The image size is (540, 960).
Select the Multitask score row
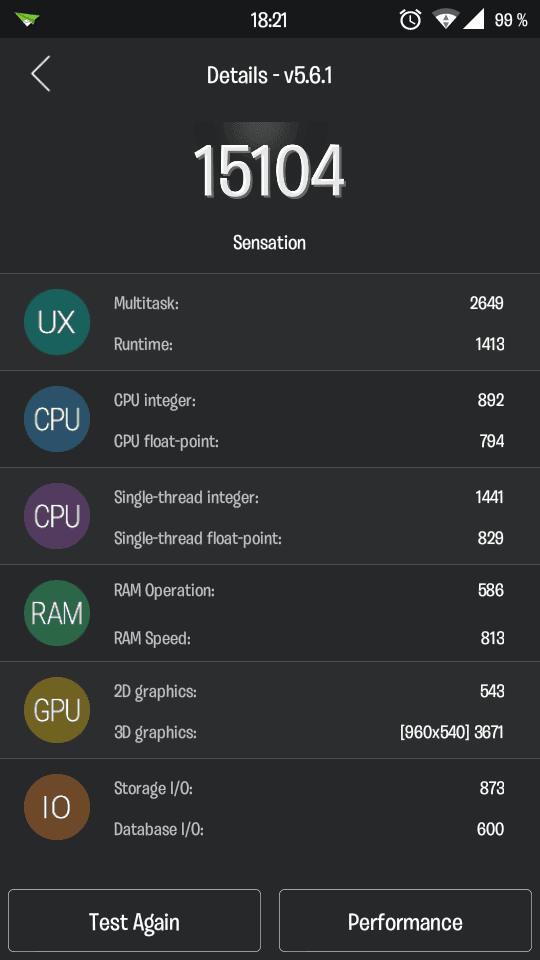(x=309, y=303)
